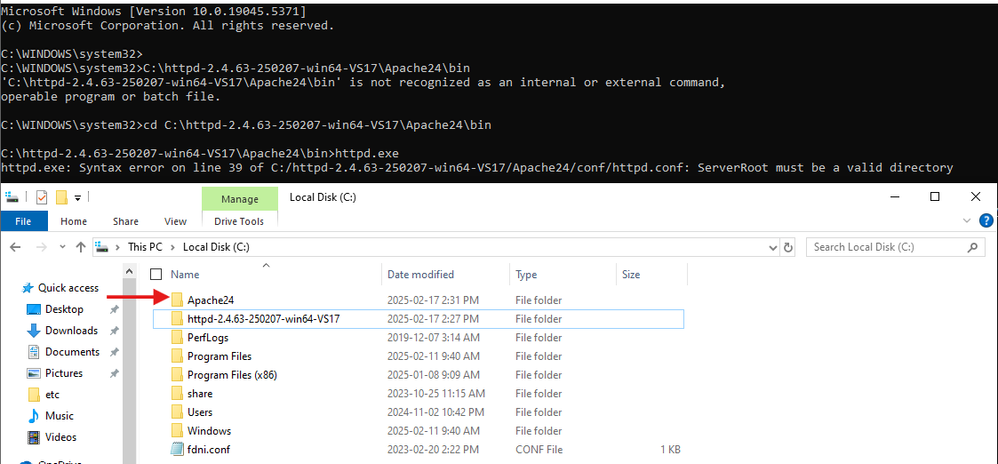This screenshot has width=998, height=464.
Task: Select the fdni.conf file icon
Action: point(177,449)
